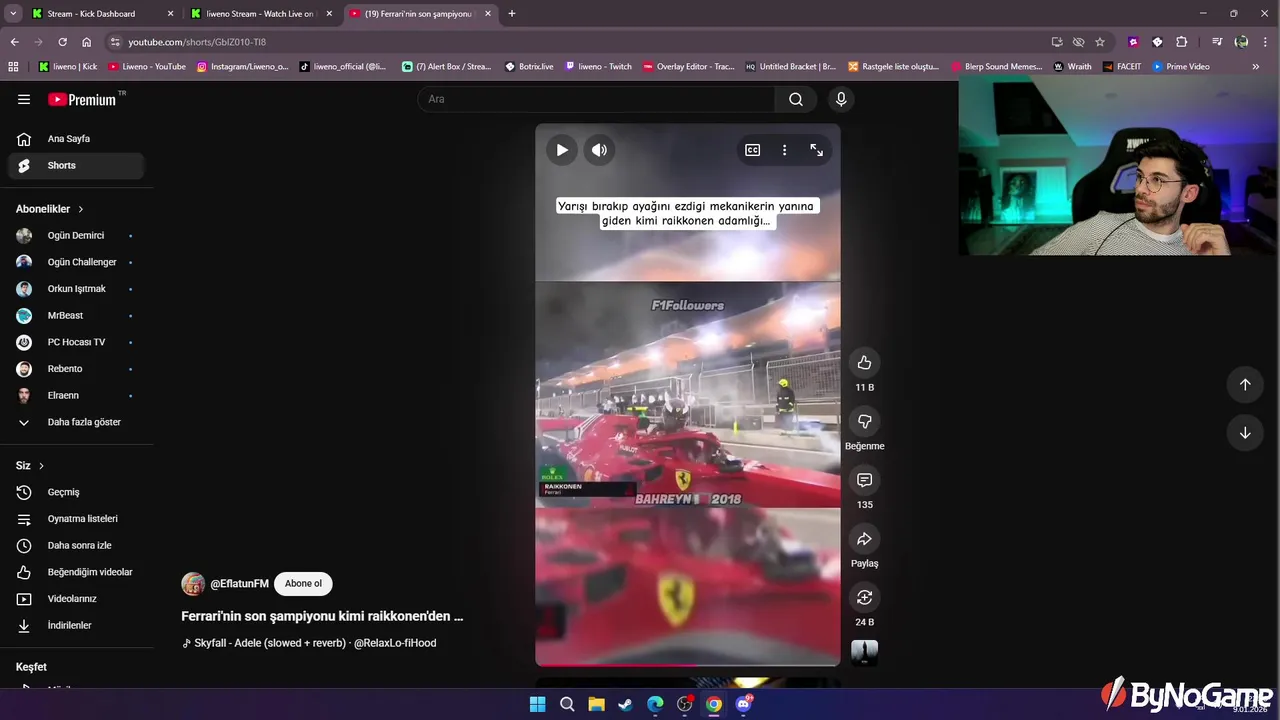
Task: Open İndirilenler downloads
Action: [x=76, y=625]
